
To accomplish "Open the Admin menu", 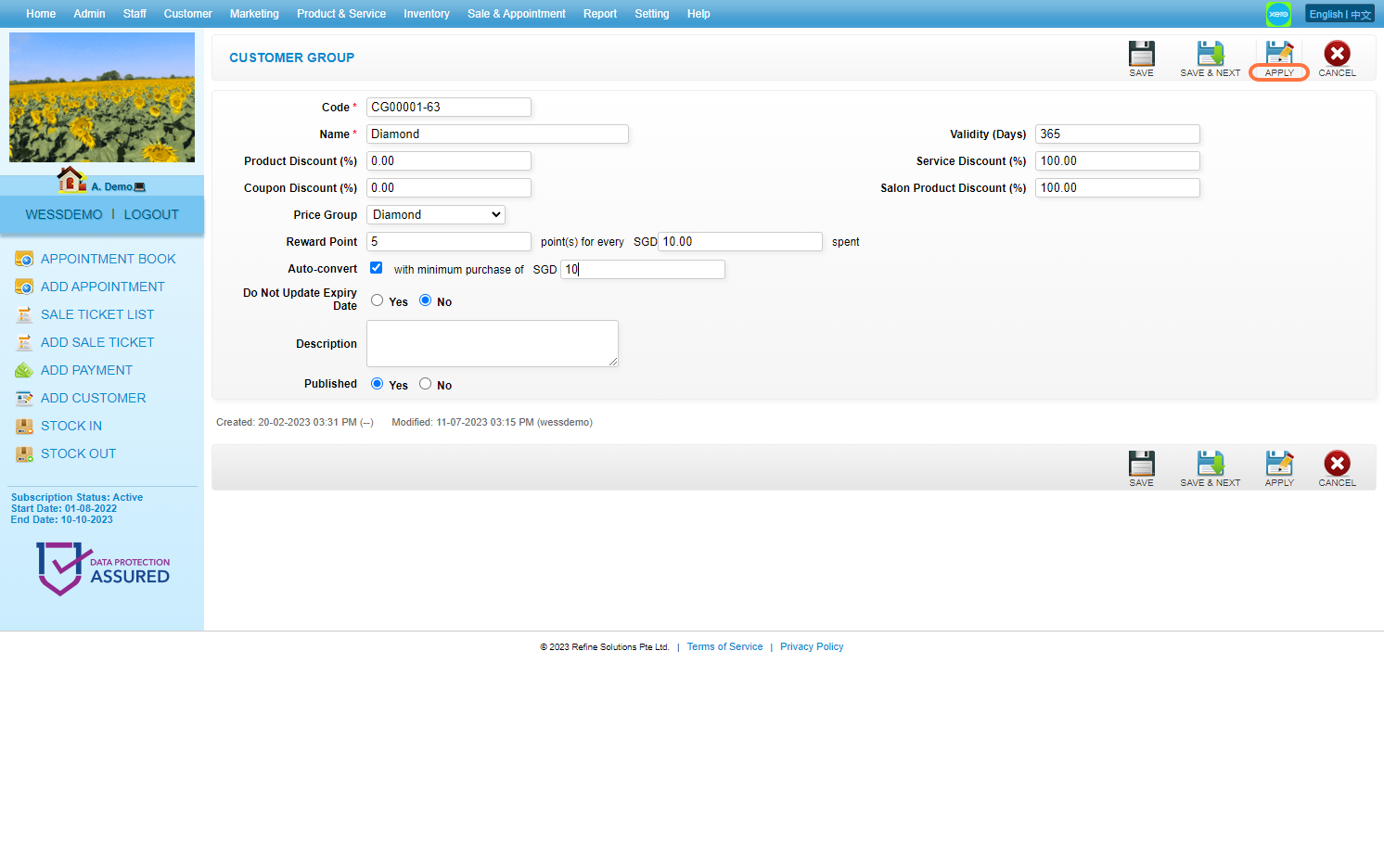I will click(89, 14).
